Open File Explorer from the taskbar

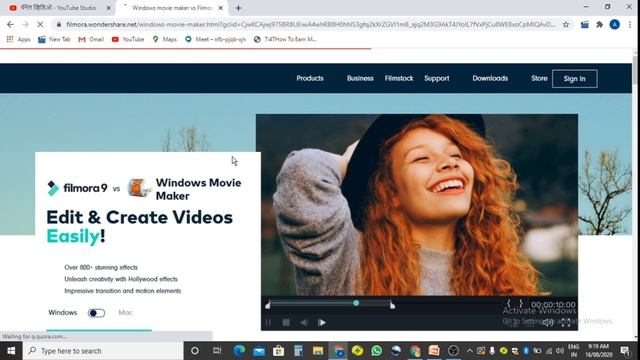(x=318, y=351)
